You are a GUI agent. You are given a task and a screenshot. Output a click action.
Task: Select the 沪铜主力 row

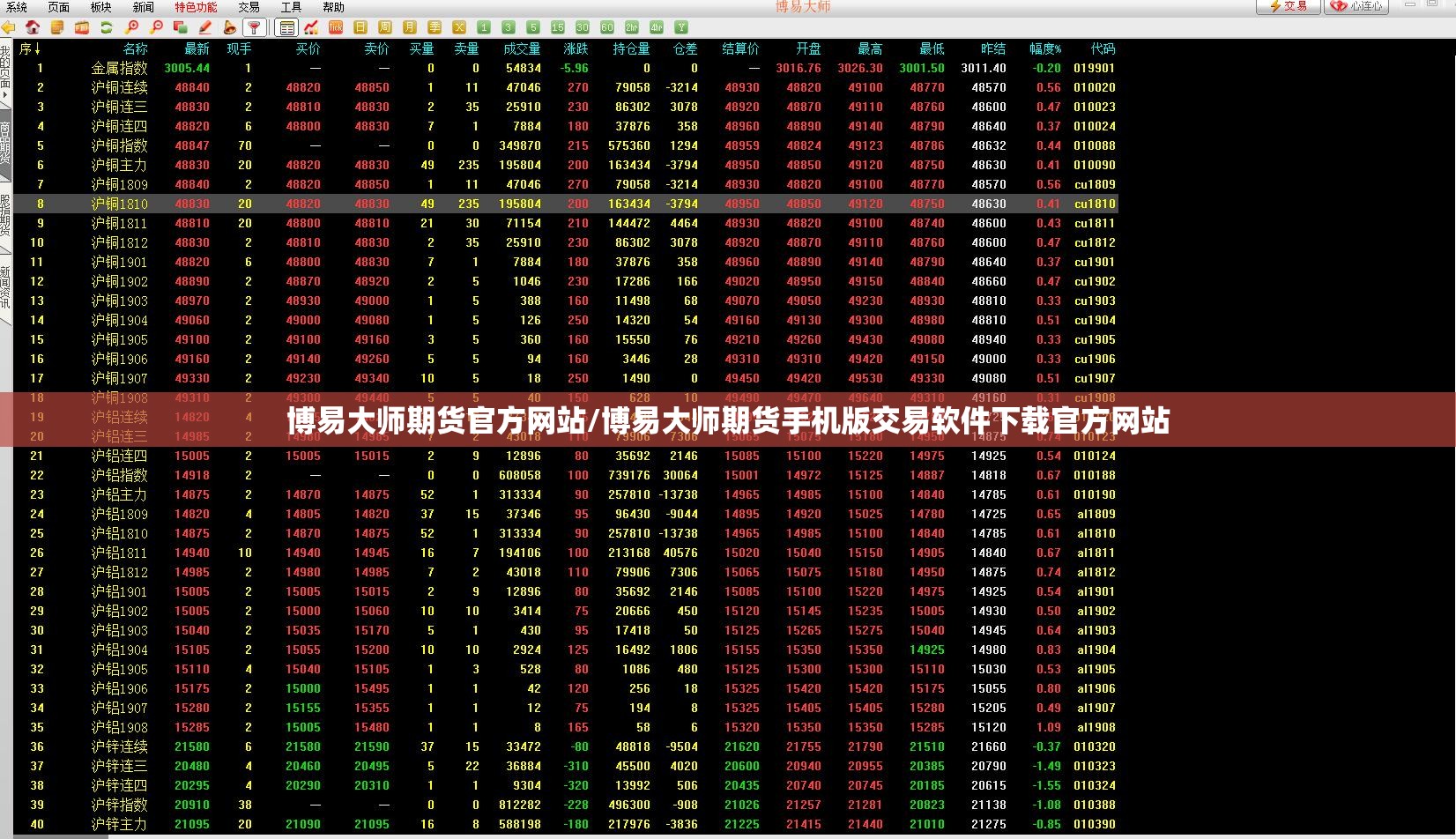pos(565,165)
